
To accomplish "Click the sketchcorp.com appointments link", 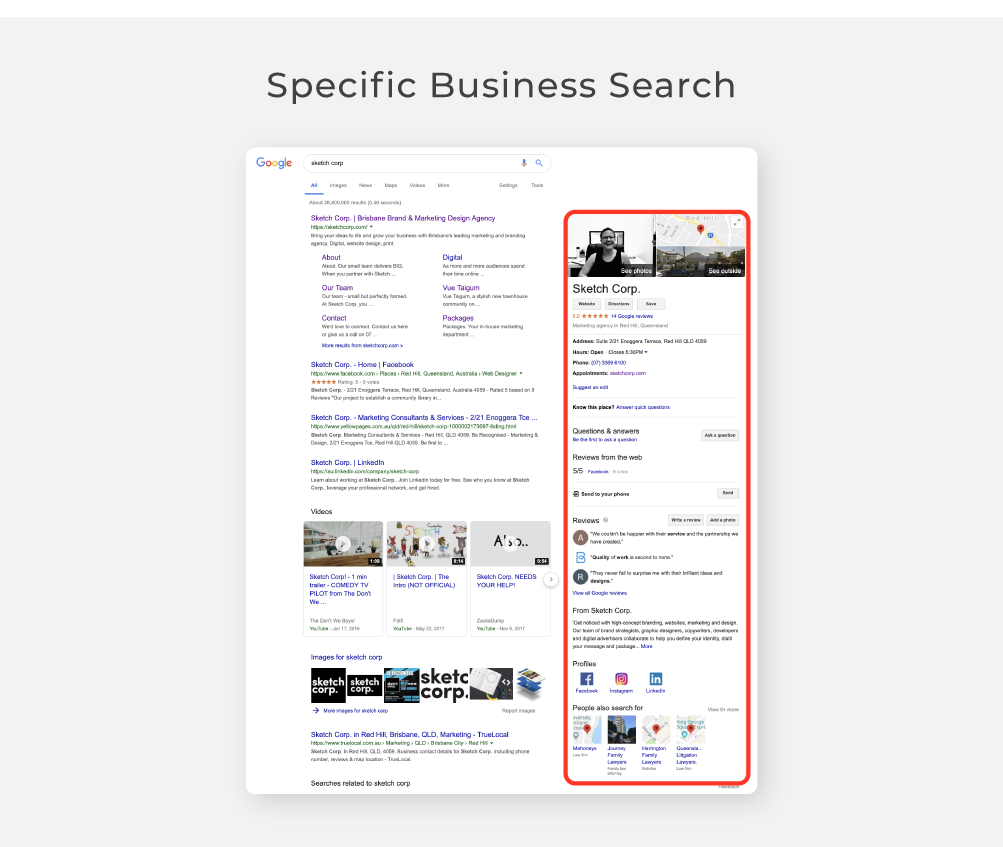I will [x=628, y=374].
